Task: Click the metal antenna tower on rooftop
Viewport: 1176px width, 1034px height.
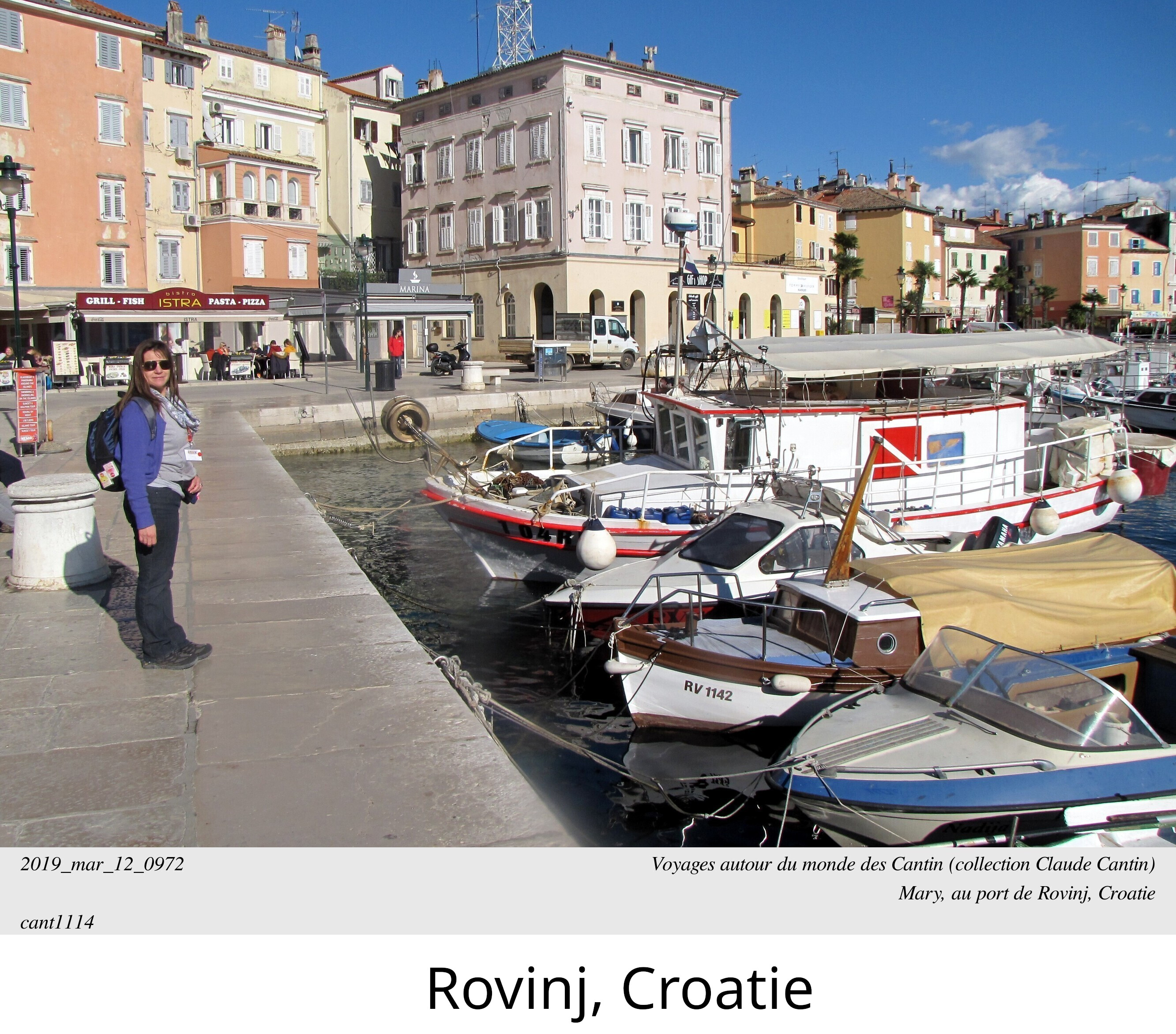Action: 514,33
